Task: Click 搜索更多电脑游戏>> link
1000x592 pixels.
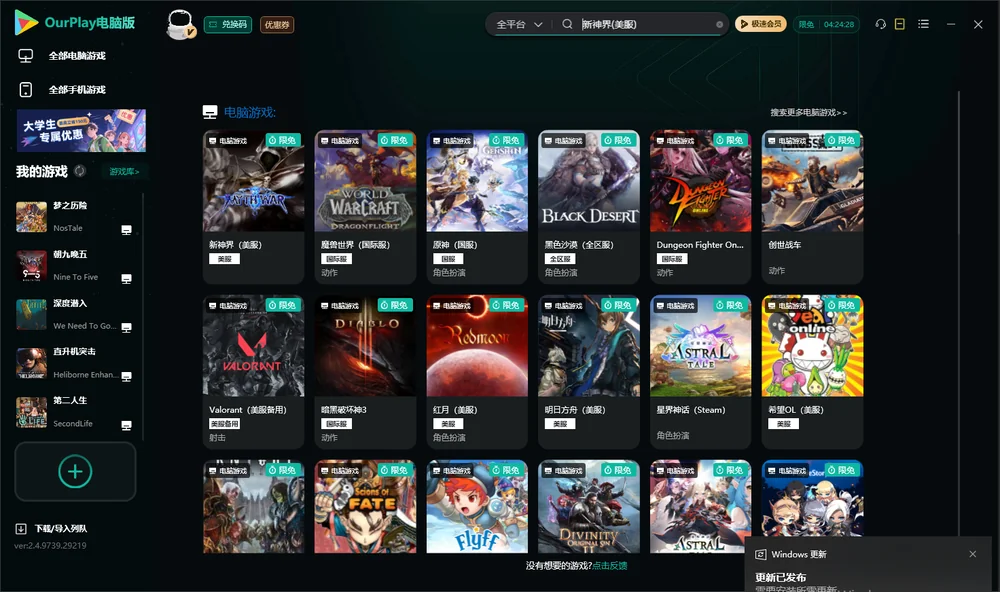Action: click(x=809, y=113)
